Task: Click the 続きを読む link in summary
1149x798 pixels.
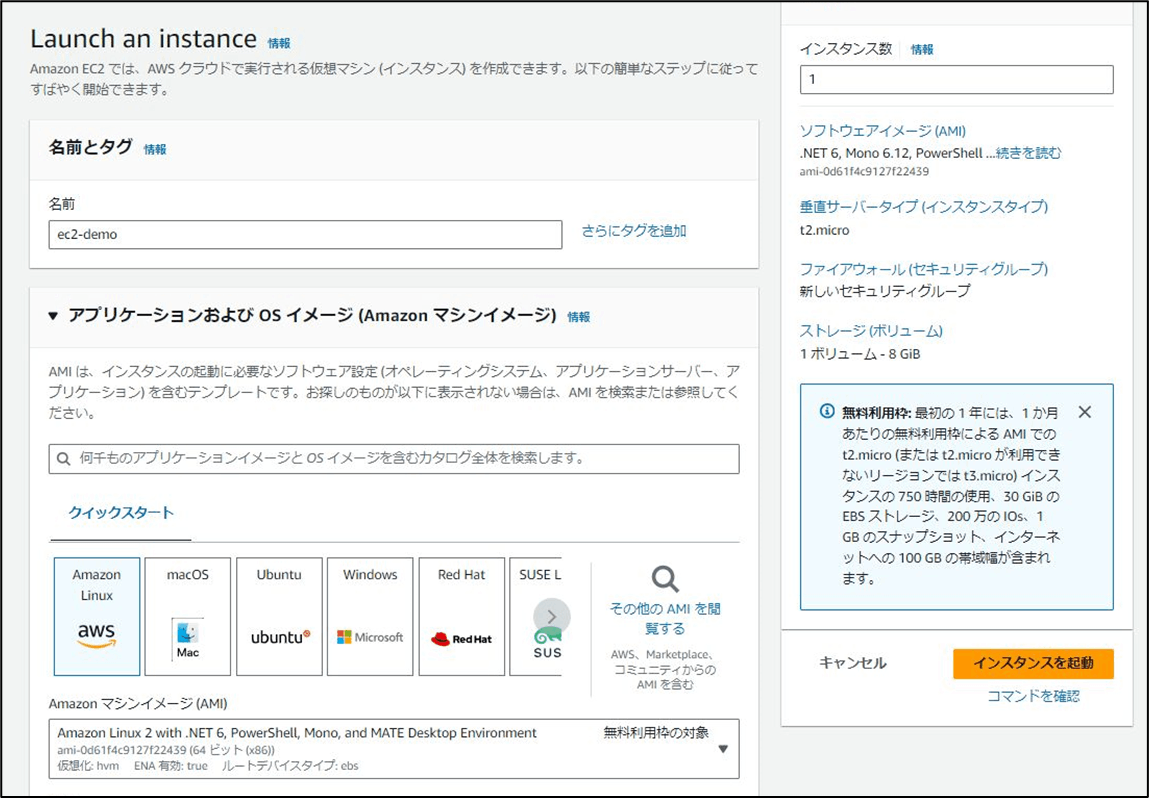Action: pos(1029,153)
